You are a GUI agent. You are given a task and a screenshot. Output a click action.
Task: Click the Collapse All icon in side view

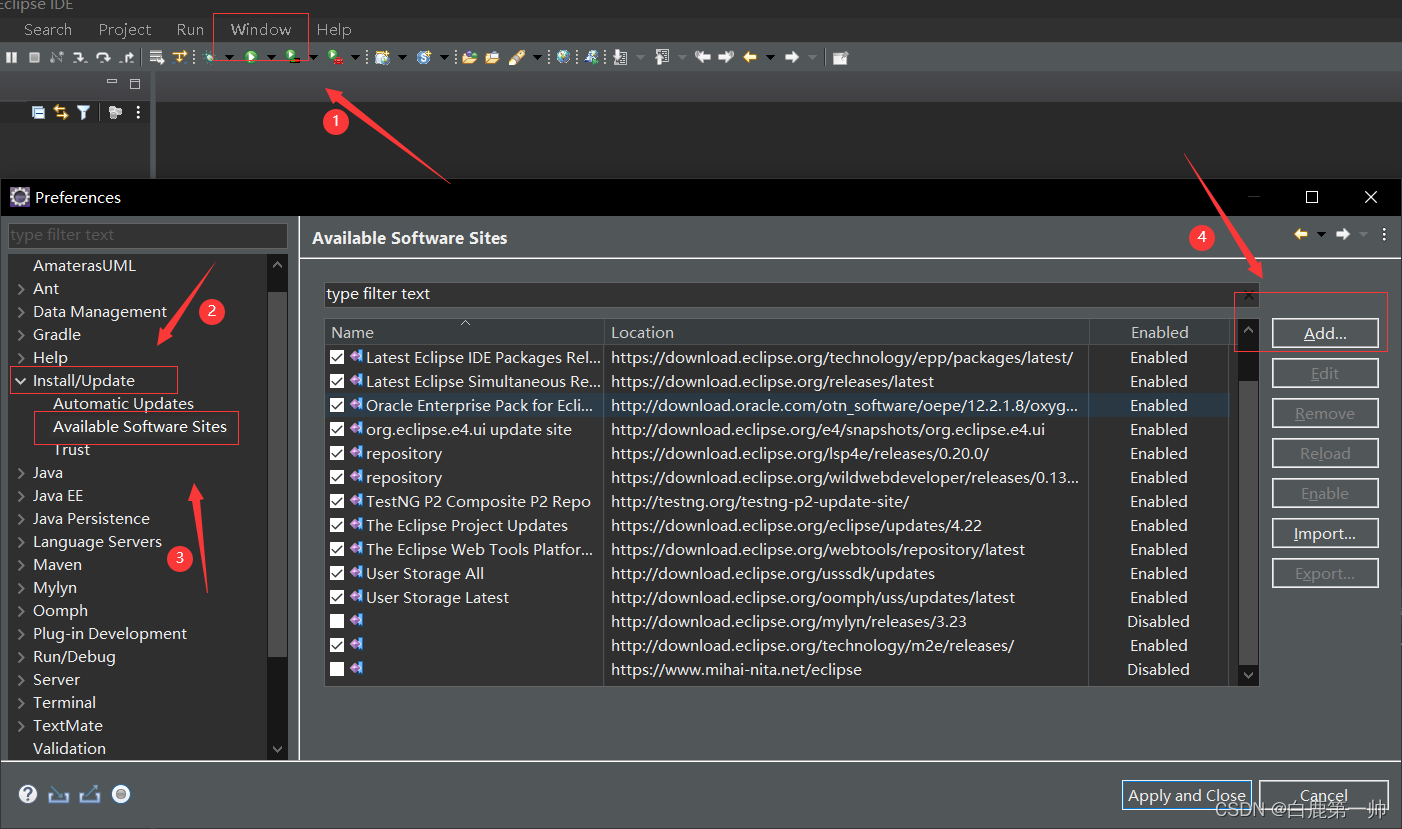pyautogui.click(x=38, y=113)
